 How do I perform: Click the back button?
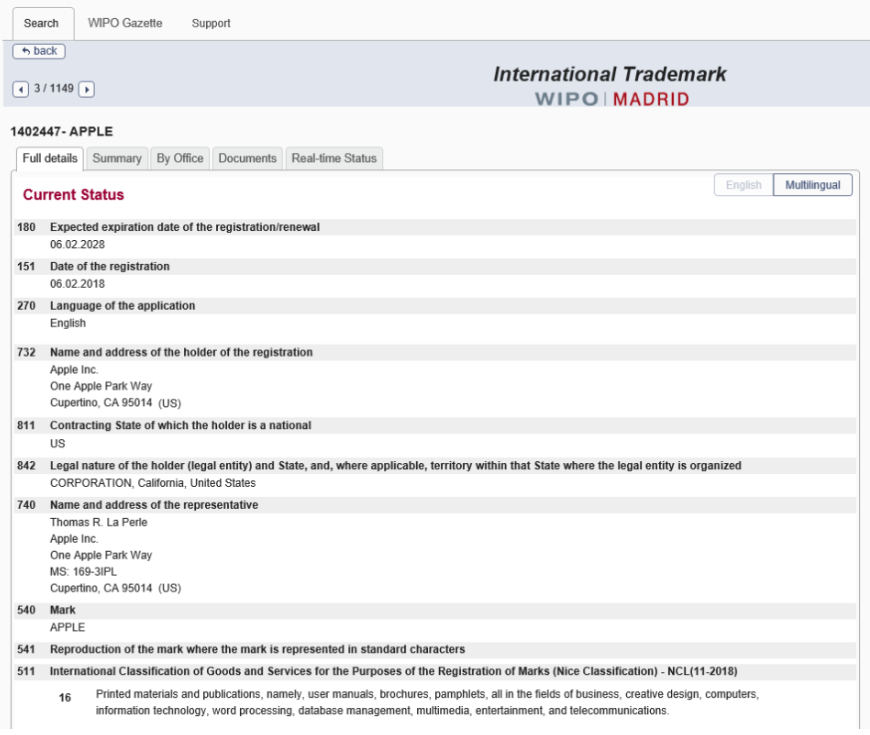[x=39, y=51]
